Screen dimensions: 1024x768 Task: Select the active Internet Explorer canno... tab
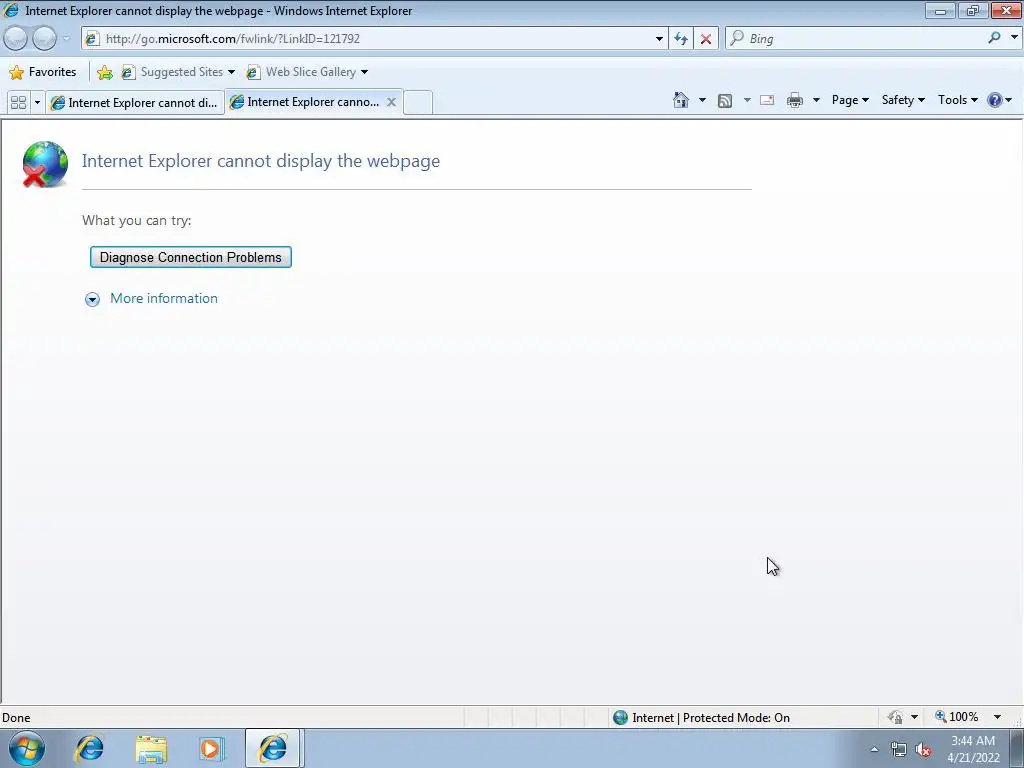(x=306, y=102)
